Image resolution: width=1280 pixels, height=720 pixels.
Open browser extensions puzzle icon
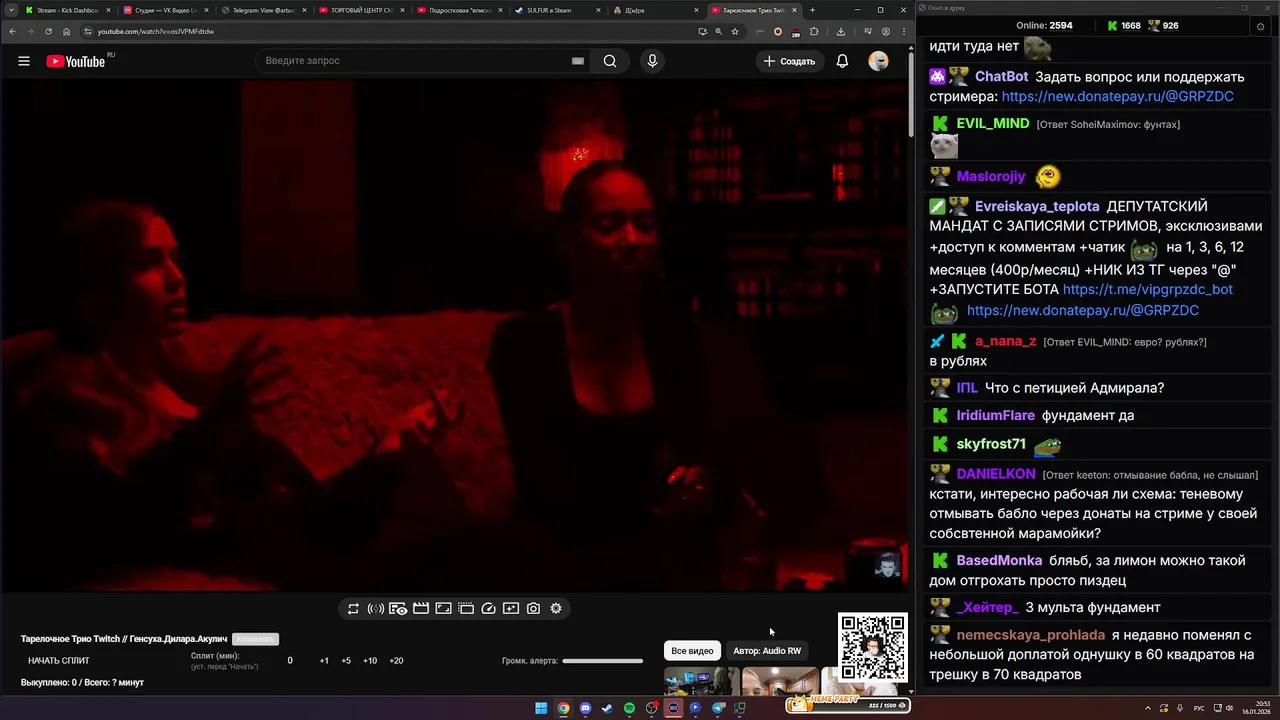[x=813, y=31]
